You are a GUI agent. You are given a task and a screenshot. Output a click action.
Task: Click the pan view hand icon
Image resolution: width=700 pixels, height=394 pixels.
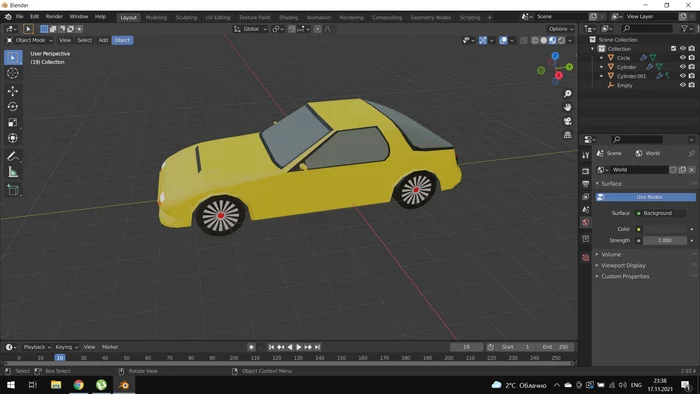(567, 108)
